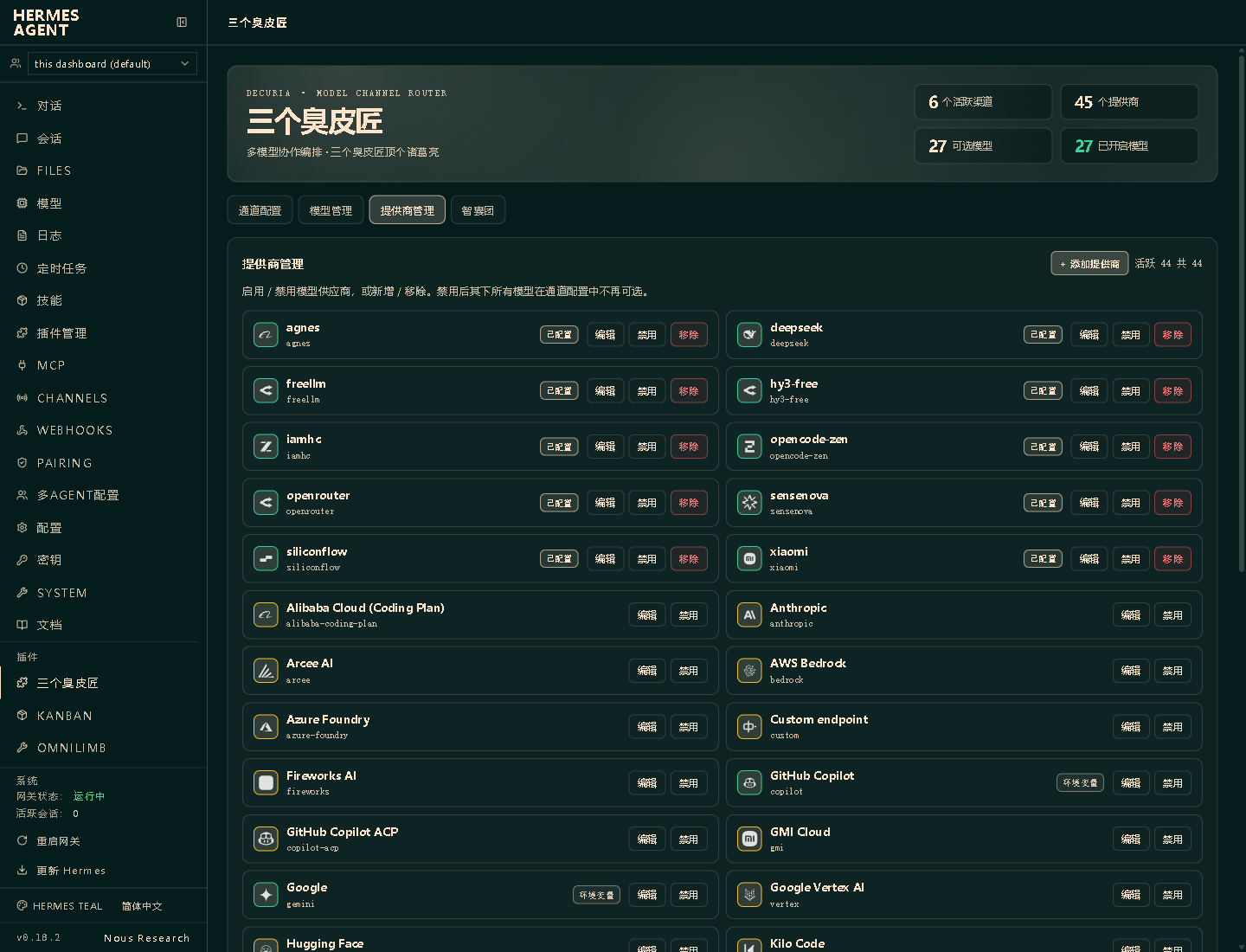The height and width of the screenshot is (952, 1246).
Task: Disable the Google Vertex AI provider with 禁用
Action: [x=1172, y=895]
